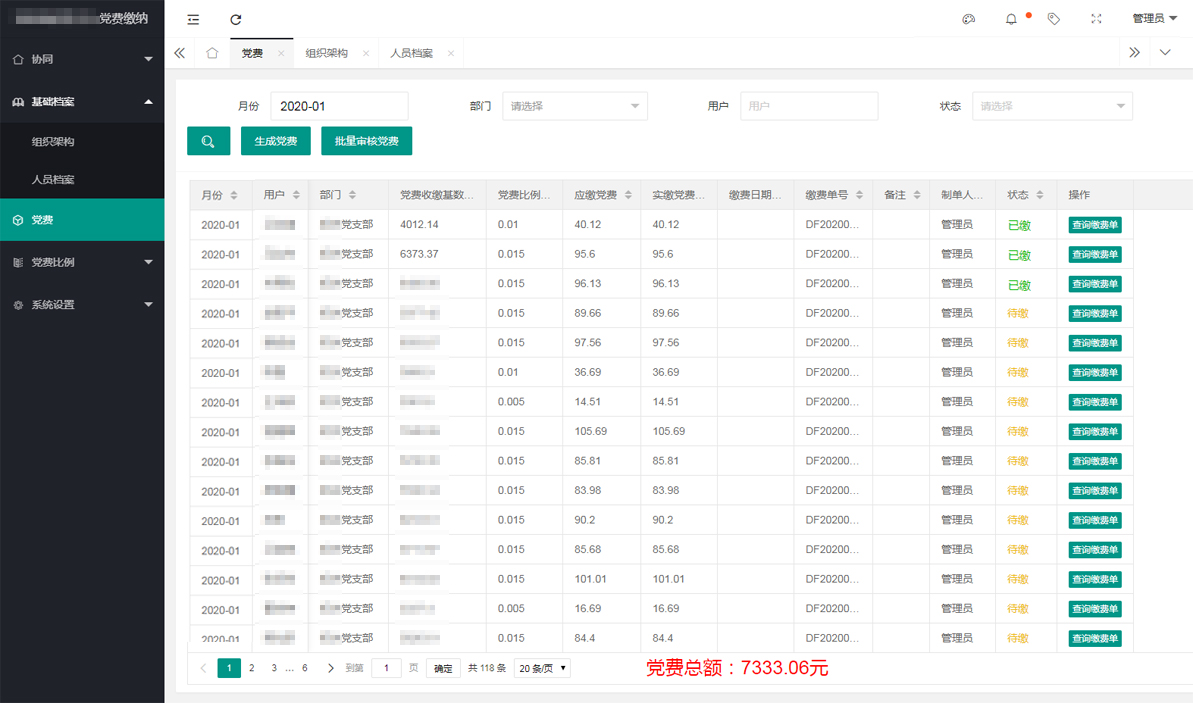This screenshot has height=703, width=1193.
Task: Click the tag note icon in header
Action: (x=1054, y=19)
